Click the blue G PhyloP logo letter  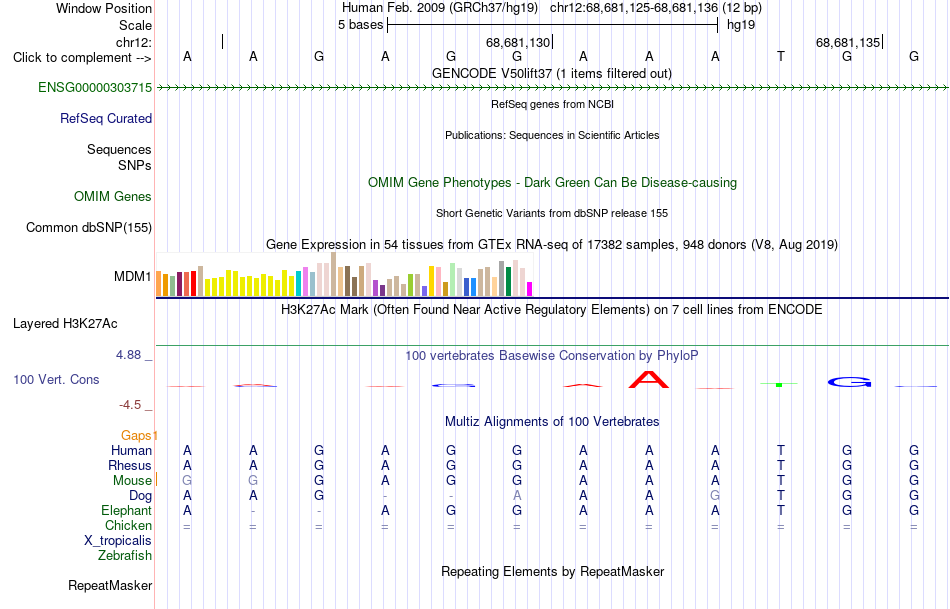pos(849,382)
